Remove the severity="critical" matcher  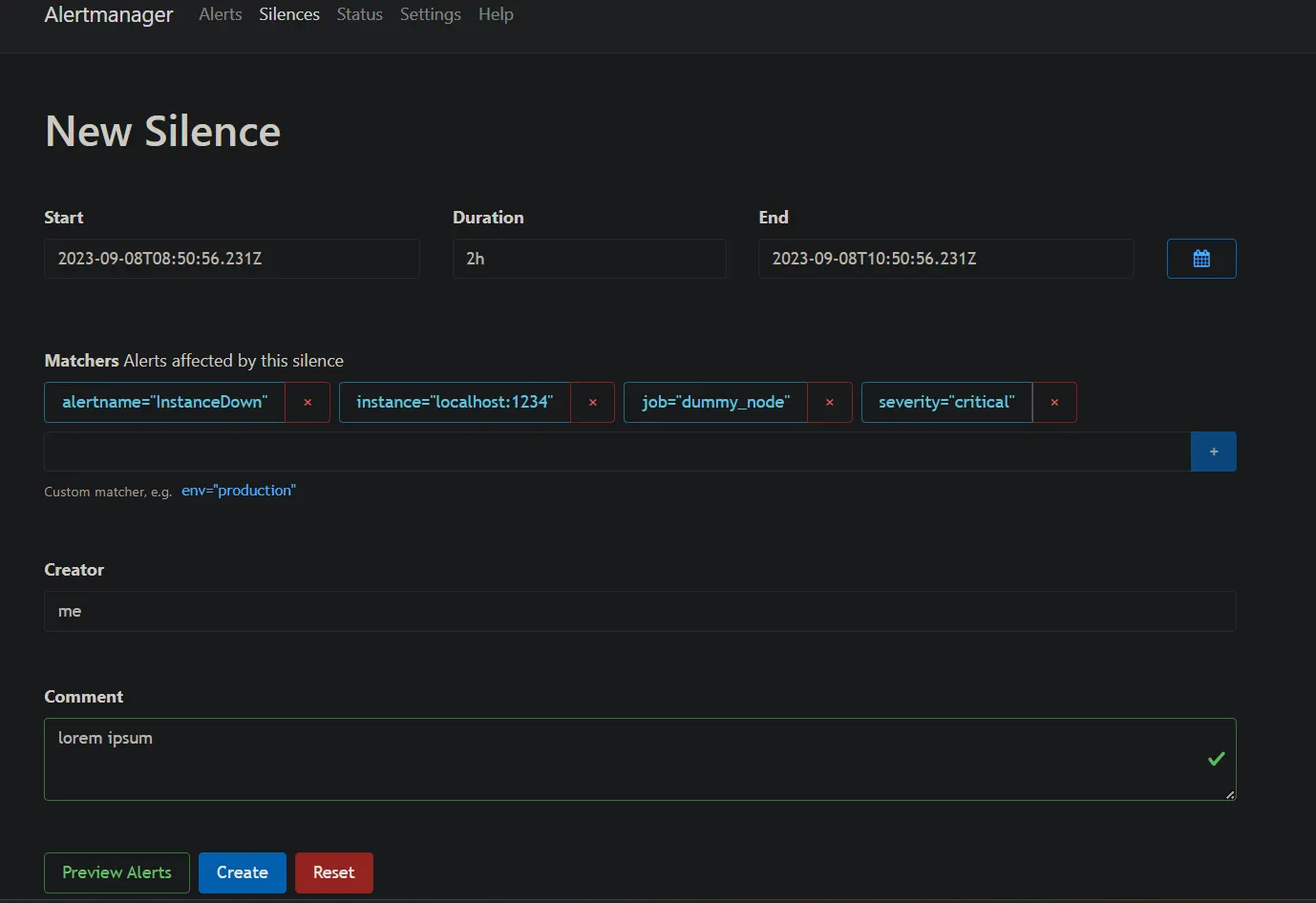(x=1054, y=402)
